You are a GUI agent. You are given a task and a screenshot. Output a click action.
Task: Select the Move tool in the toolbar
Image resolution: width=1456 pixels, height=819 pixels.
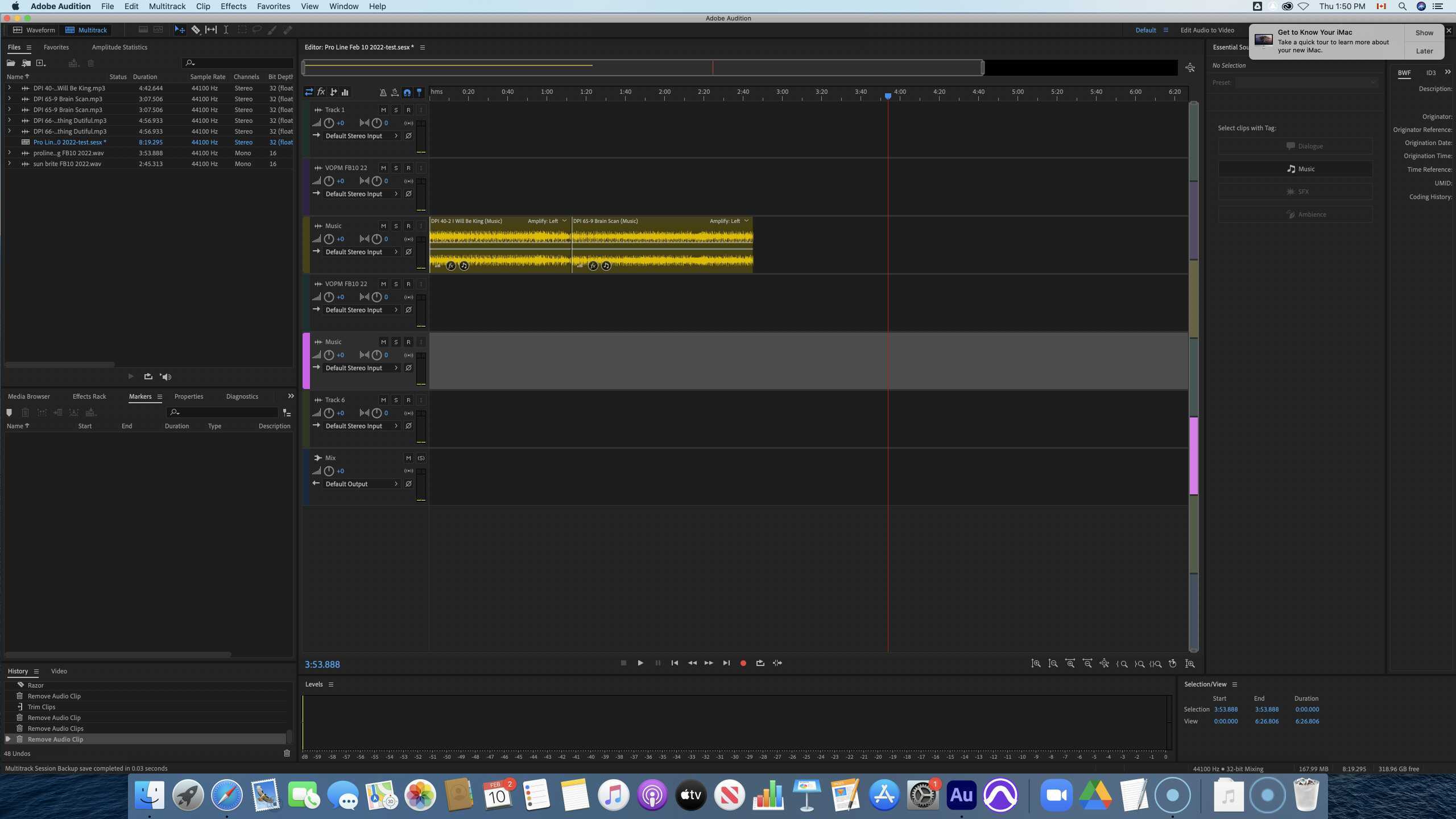(x=180, y=30)
